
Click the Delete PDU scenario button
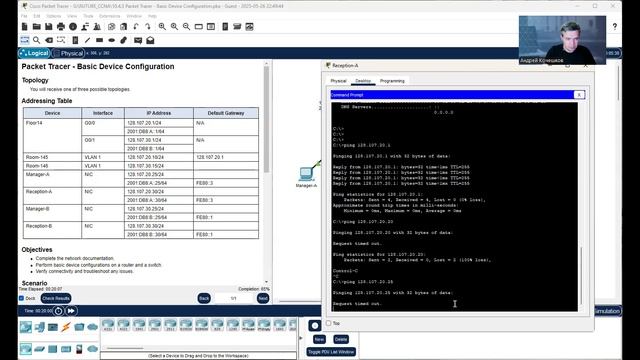(x=341, y=339)
